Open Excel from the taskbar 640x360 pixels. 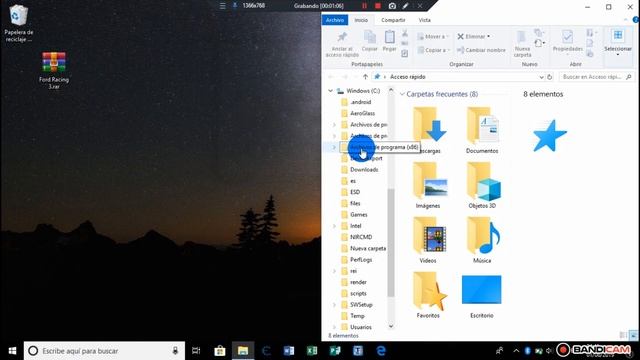click(x=312, y=351)
